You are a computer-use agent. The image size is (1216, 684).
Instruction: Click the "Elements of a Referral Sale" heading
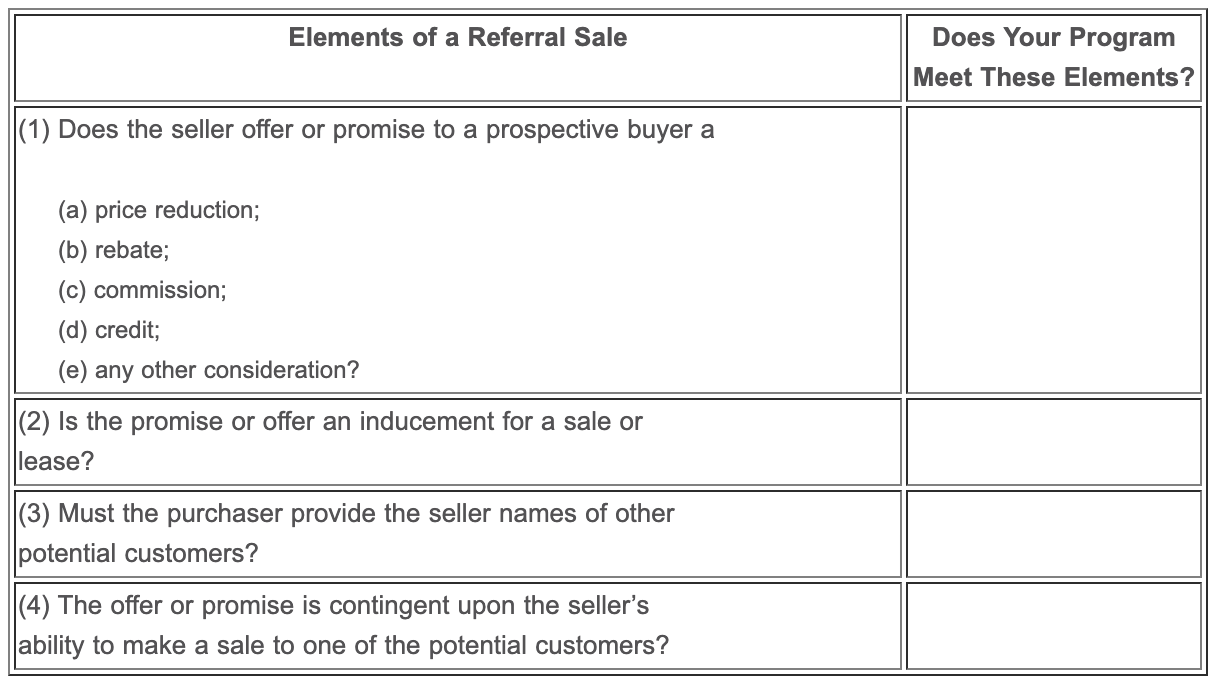(458, 38)
